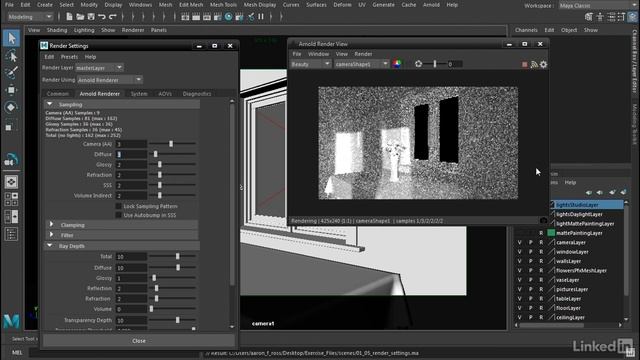640x360 pixels.
Task: Open the Render Using Arnold Renderer dropdown
Action: [109, 80]
